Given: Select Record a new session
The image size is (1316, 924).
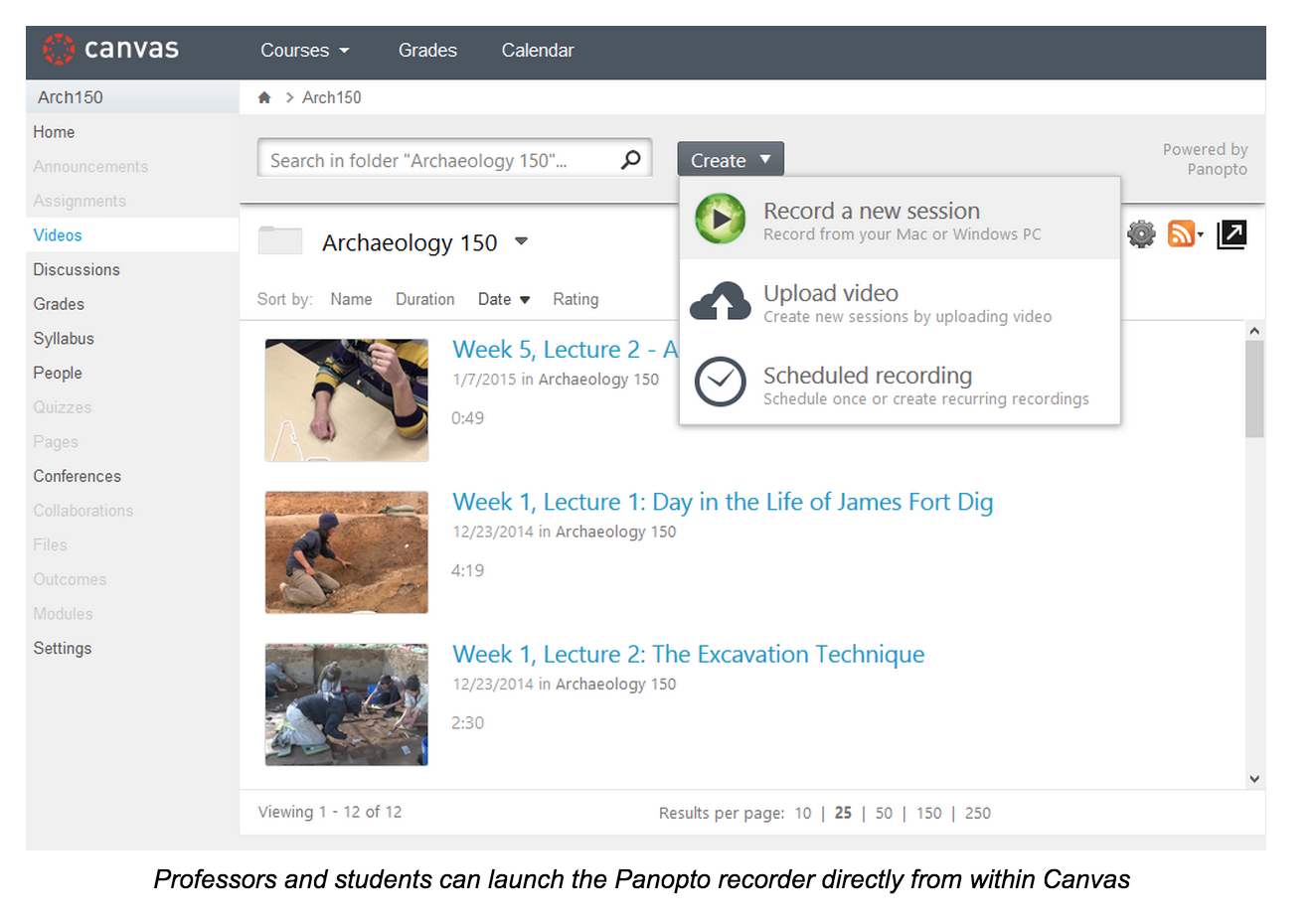Looking at the screenshot, I should (900, 219).
